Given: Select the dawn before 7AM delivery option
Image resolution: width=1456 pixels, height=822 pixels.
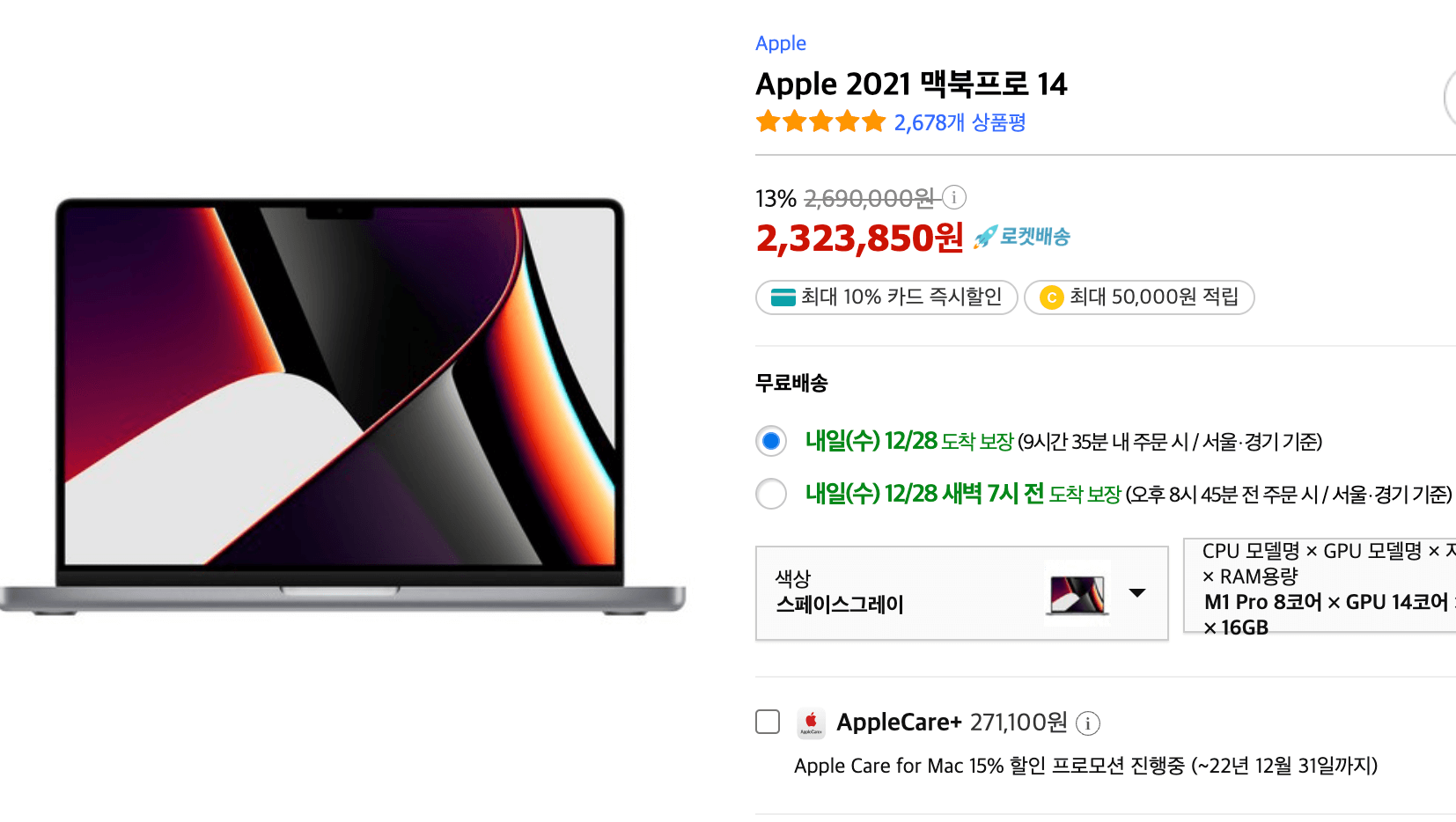Looking at the screenshot, I should tap(771, 494).
